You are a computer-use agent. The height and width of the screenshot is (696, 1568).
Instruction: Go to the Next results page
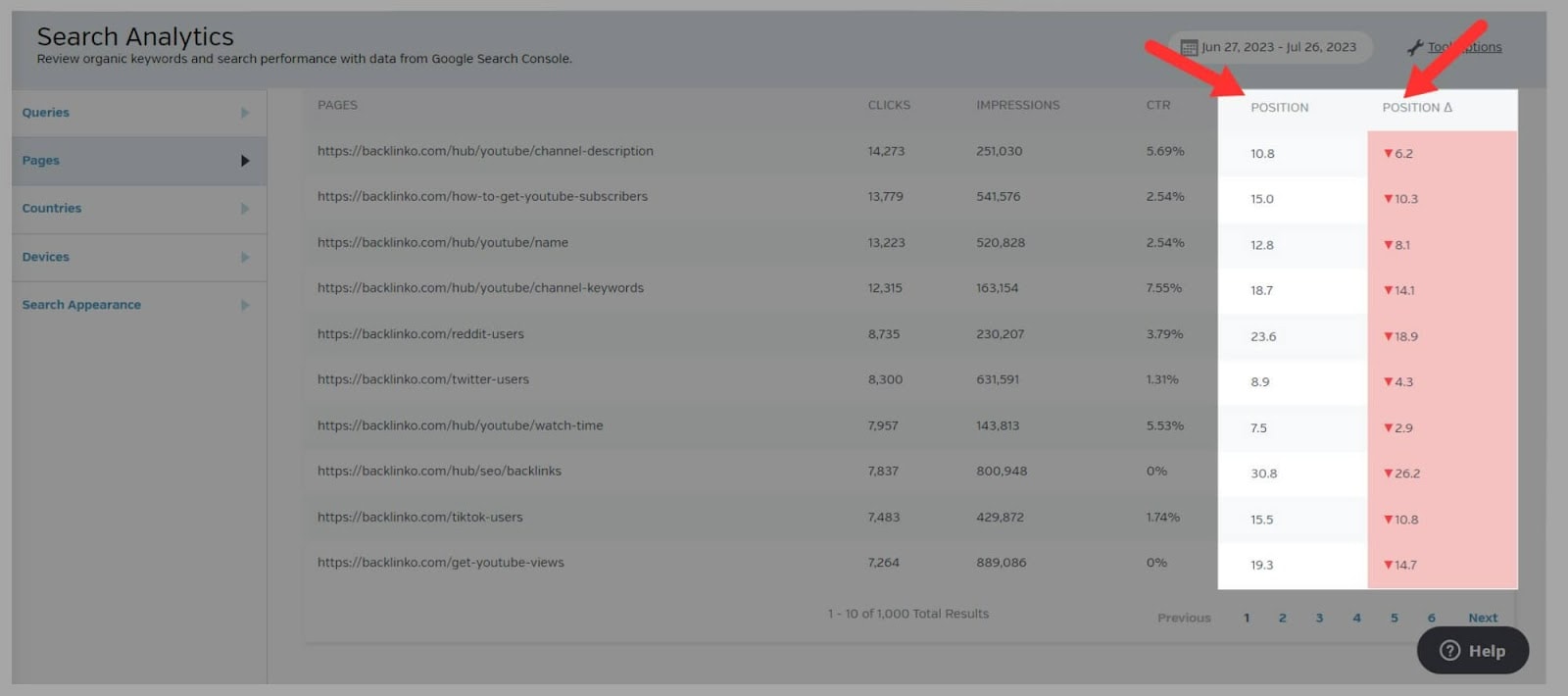1482,618
